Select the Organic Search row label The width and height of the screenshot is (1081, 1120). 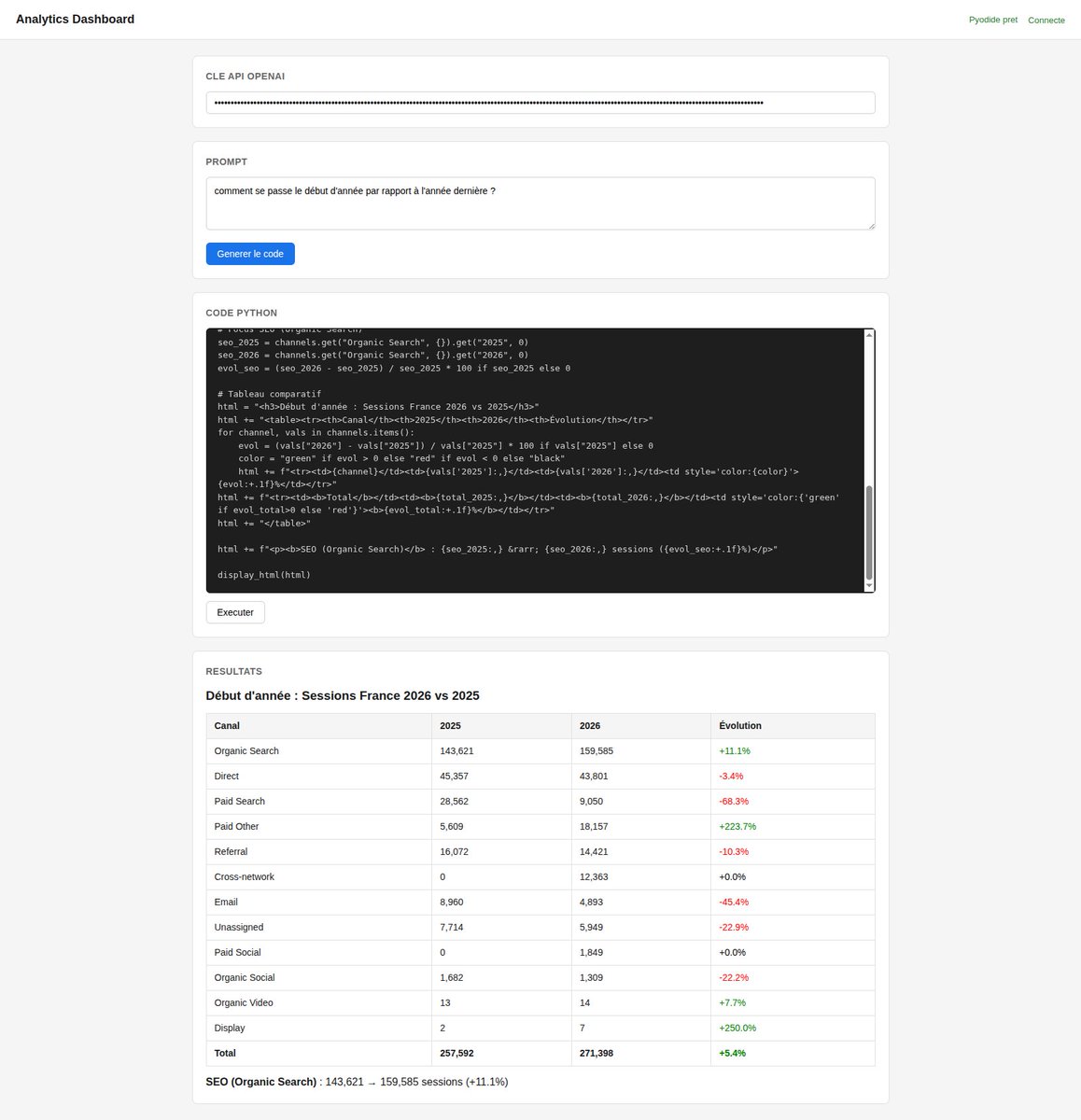[246, 750]
